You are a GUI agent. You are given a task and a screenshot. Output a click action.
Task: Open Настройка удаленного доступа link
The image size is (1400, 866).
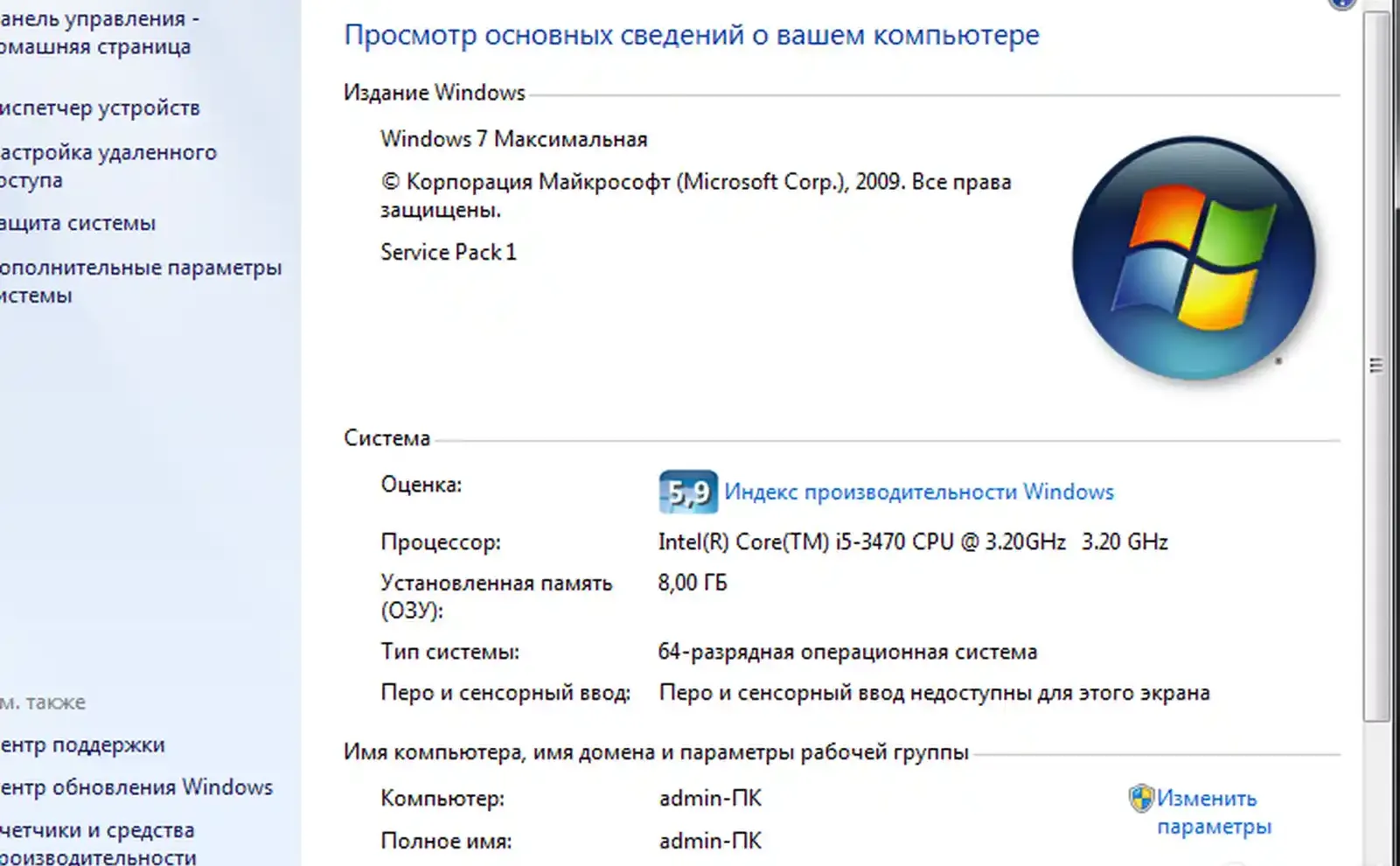coord(108,165)
